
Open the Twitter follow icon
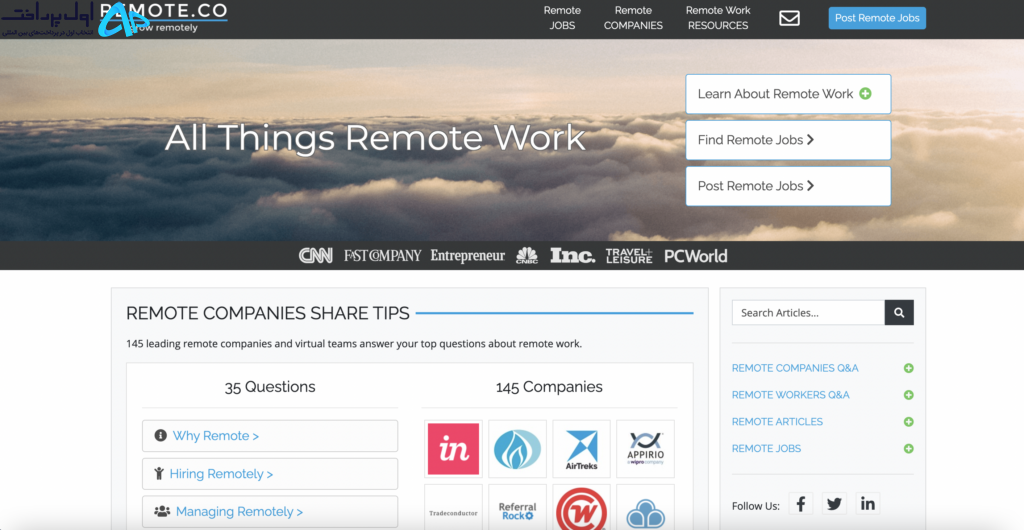pyautogui.click(x=834, y=504)
